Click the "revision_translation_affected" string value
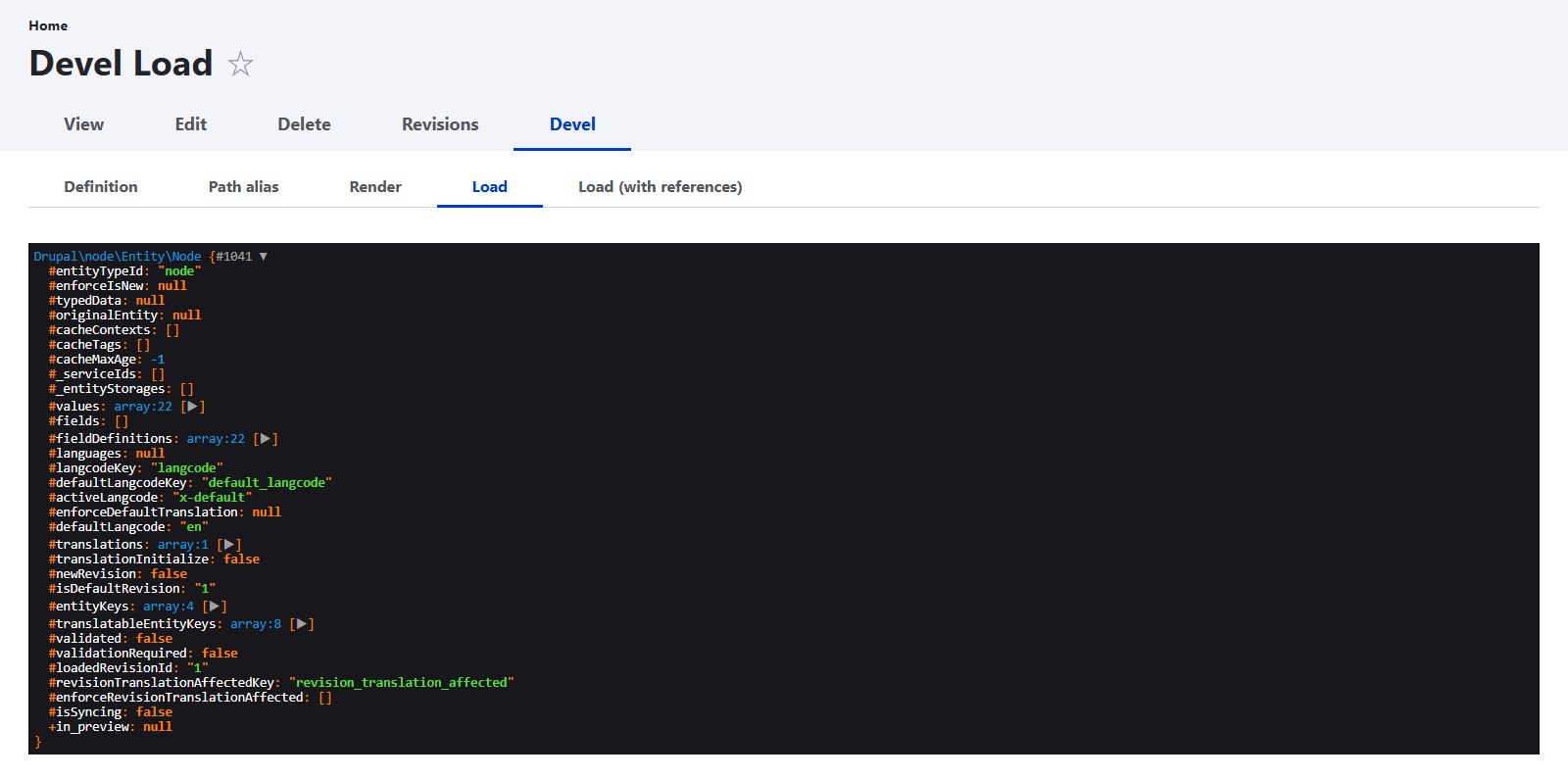This screenshot has height=779, width=1568. [402, 683]
